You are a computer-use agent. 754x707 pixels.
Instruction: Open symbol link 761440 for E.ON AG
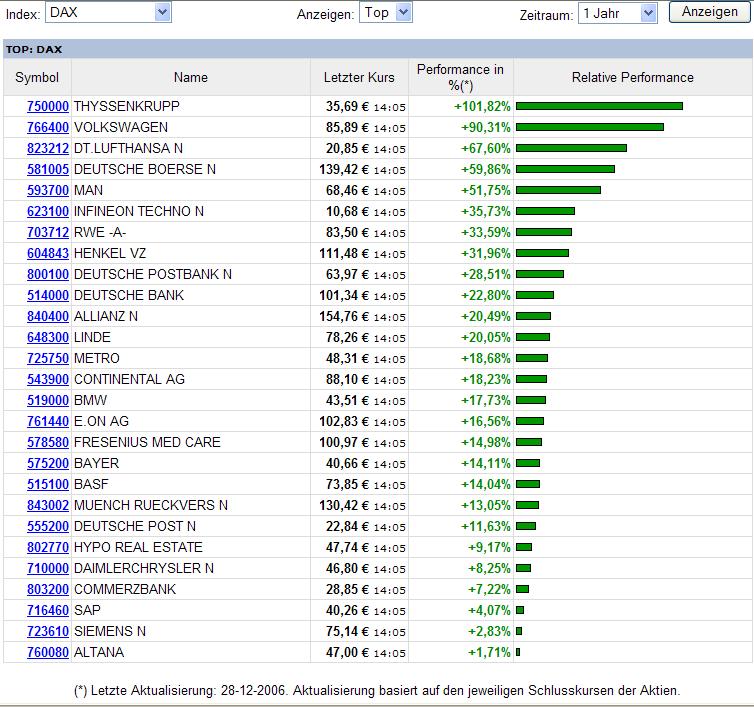pyautogui.click(x=48, y=421)
